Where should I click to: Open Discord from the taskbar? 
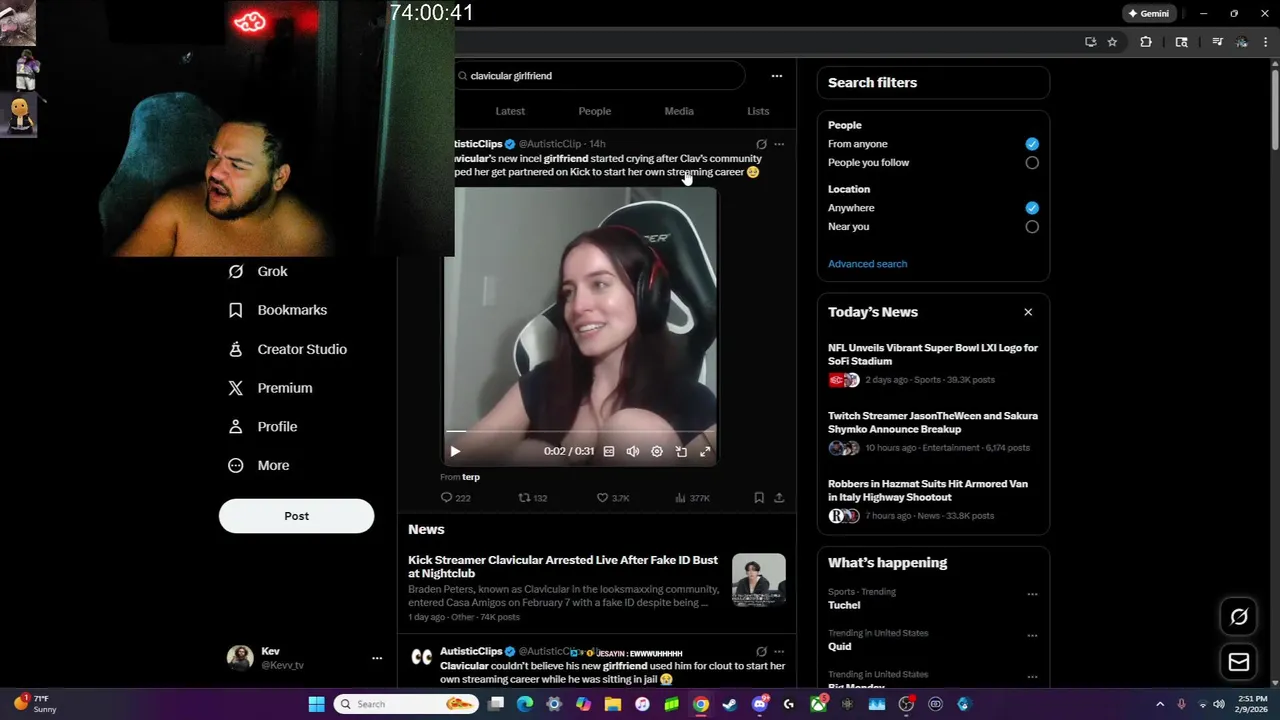760,704
